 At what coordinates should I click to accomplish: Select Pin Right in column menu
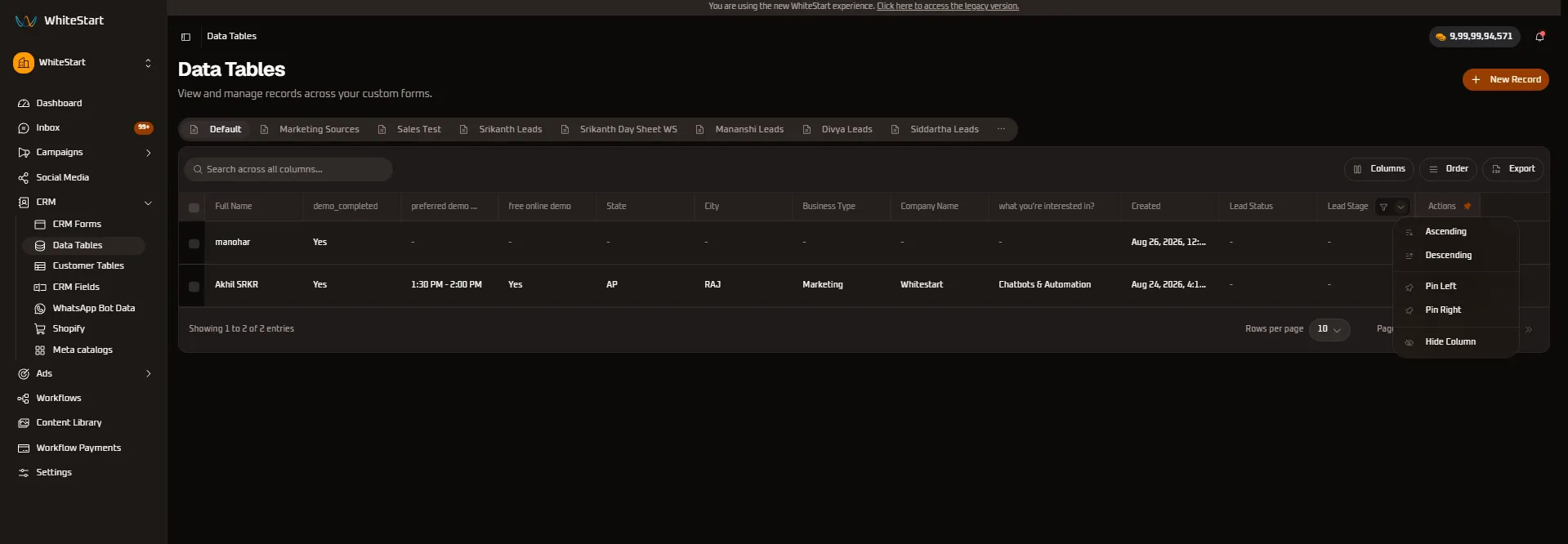[x=1455, y=310]
